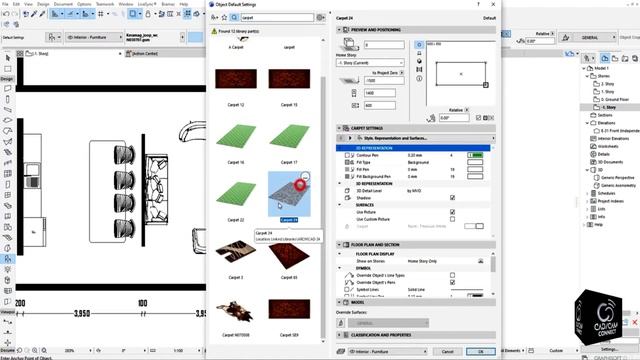Image resolution: width=640 pixels, height=360 pixels.
Task: Toggle the Shadow checkbox
Action: pyautogui.click(x=452, y=198)
